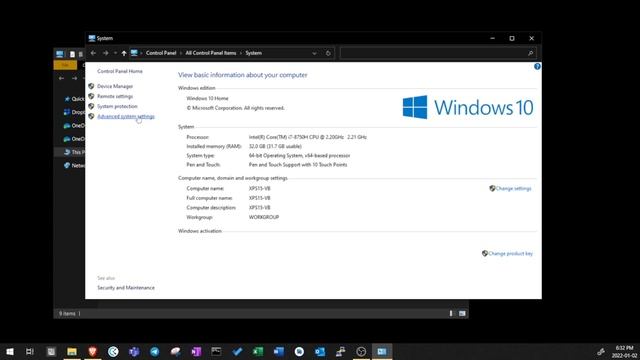Open Excel from the taskbar

[258, 351]
